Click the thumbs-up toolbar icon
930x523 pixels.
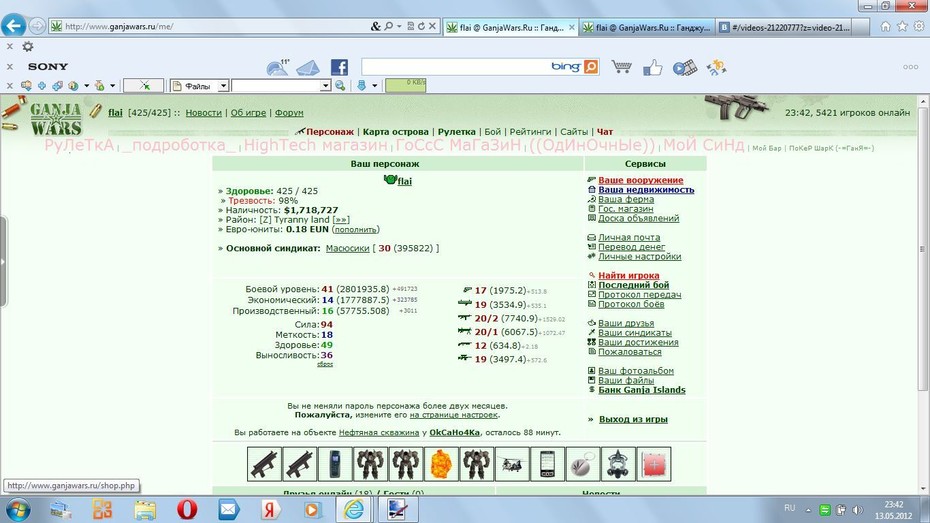652,68
